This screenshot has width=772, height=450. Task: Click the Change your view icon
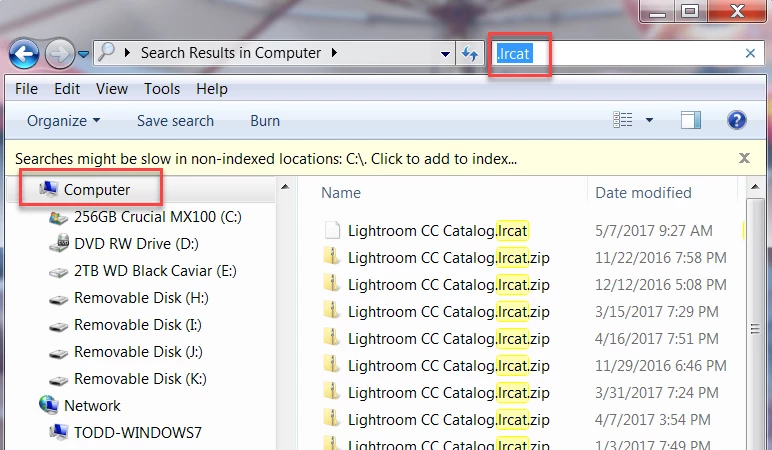pyautogui.click(x=623, y=120)
